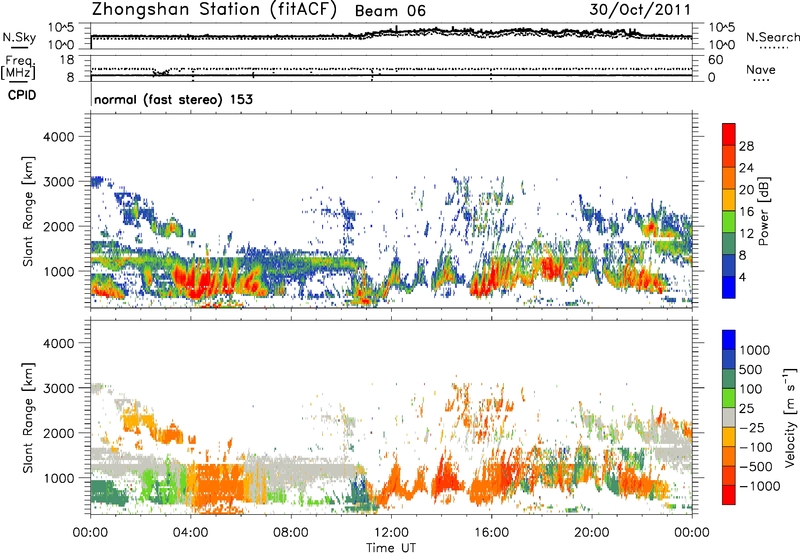Click the 20:00 time tick label
This screenshot has height=554, width=800.
(x=592, y=533)
